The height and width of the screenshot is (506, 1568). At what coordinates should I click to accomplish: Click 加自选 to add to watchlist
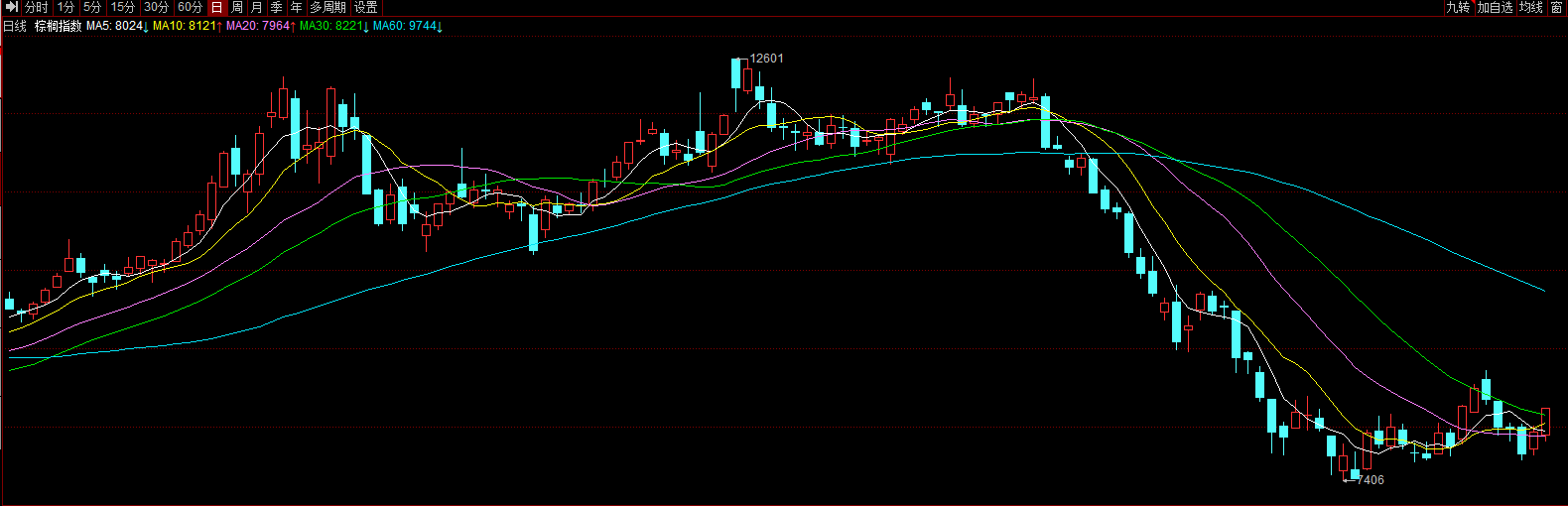click(1495, 7)
